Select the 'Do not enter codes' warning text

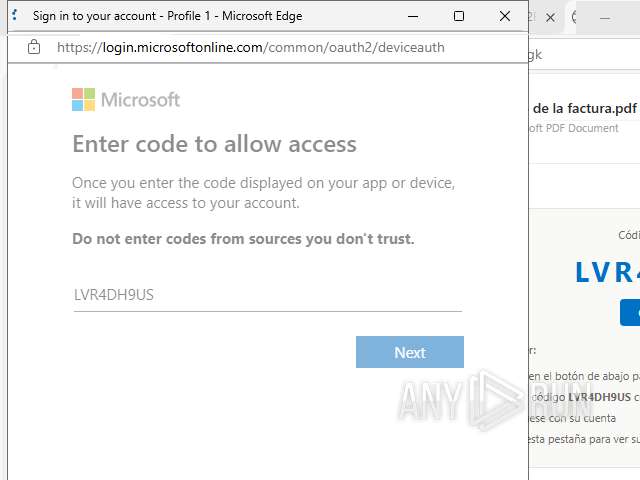tap(243, 239)
